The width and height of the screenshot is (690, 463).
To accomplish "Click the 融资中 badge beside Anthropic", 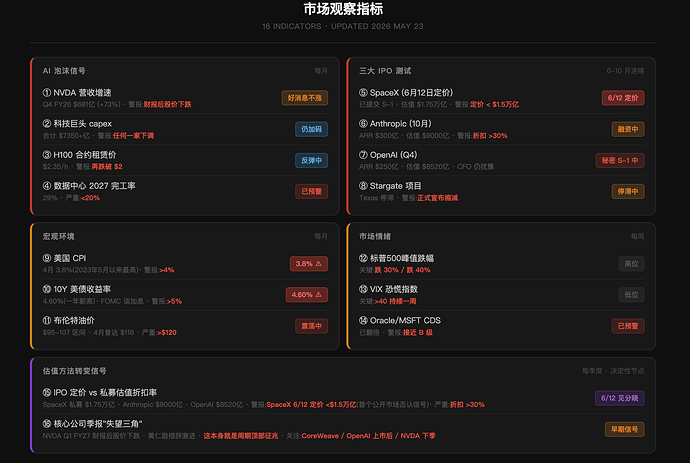I will tap(628, 129).
